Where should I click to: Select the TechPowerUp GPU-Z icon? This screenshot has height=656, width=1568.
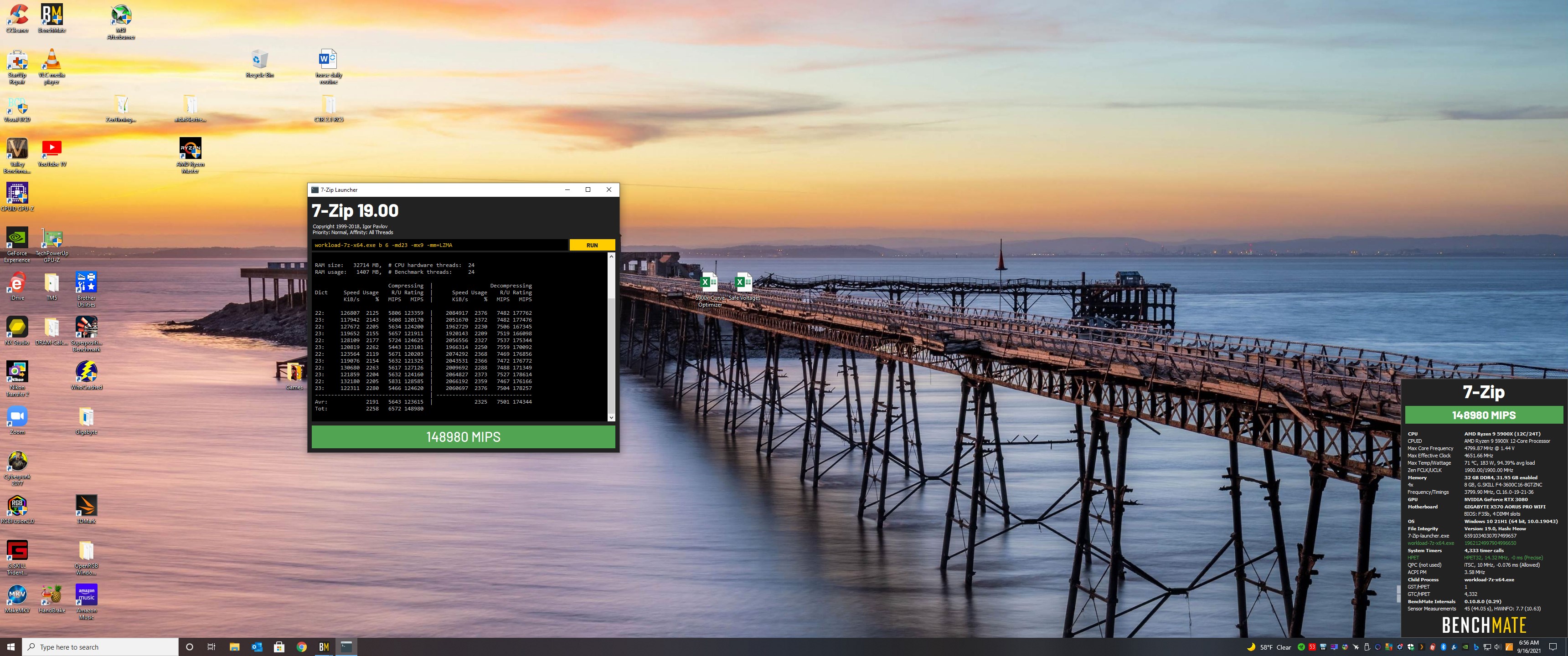[x=52, y=245]
